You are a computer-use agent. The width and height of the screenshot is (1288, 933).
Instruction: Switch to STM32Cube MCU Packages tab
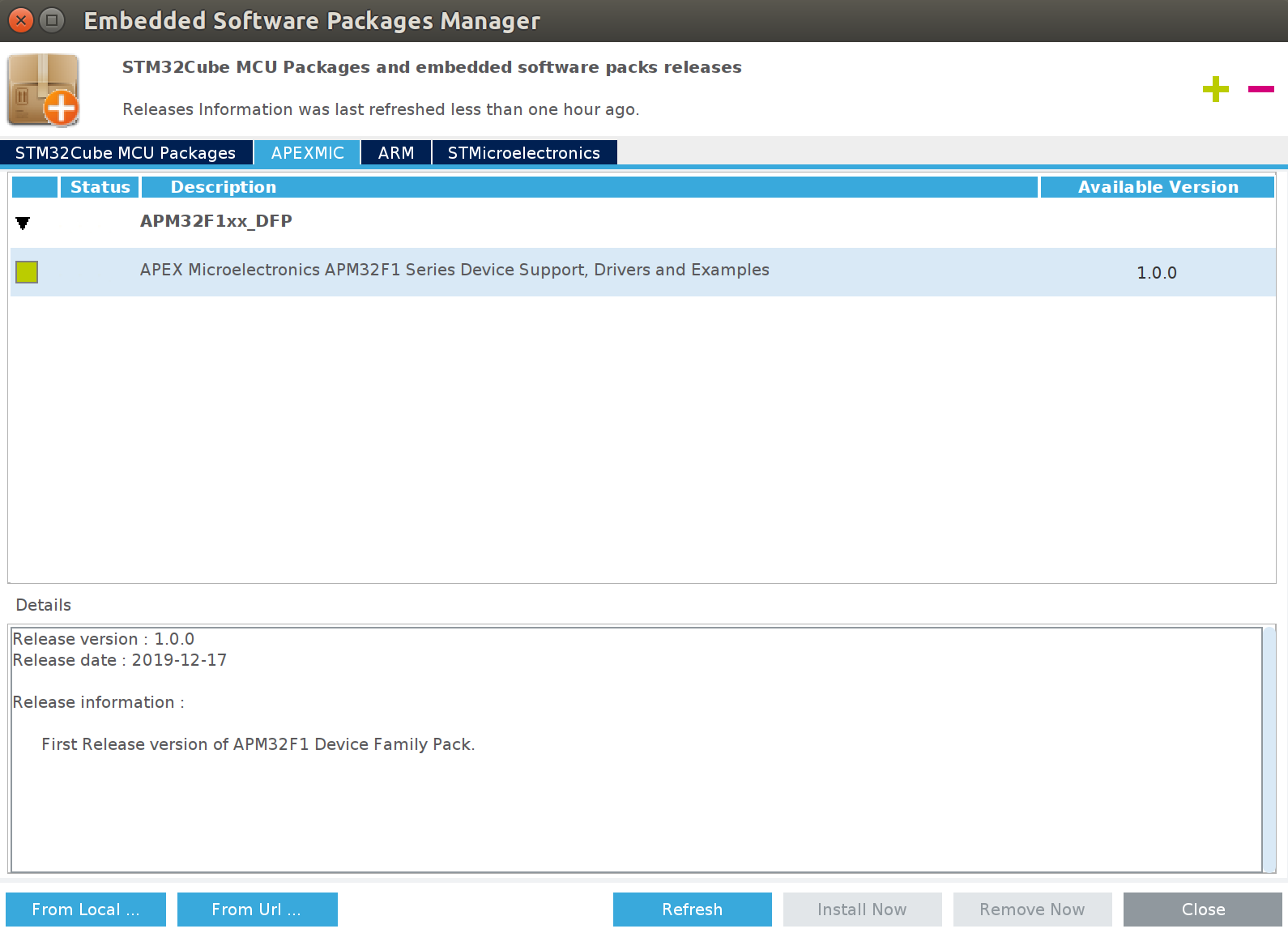(126, 152)
